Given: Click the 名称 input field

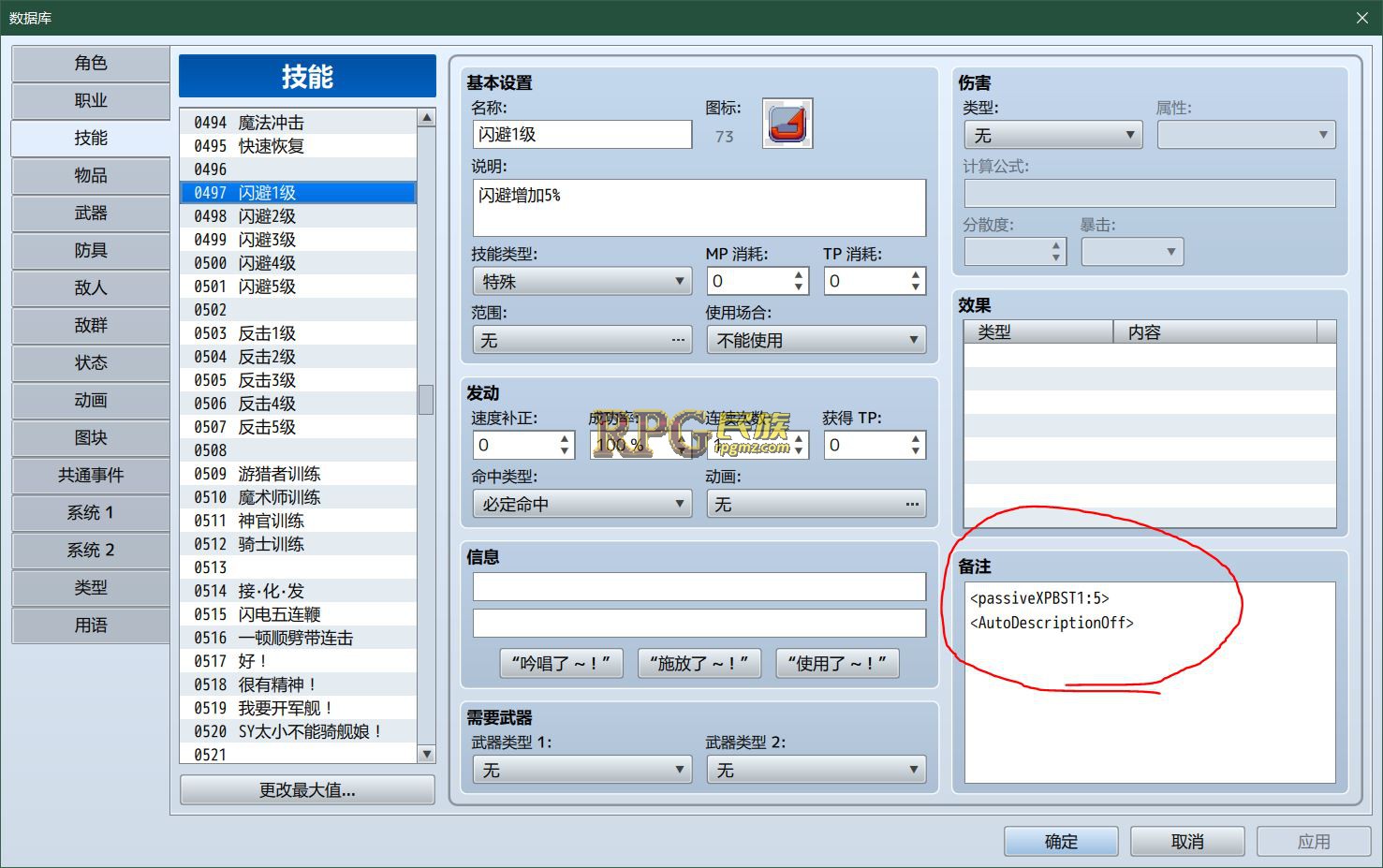Looking at the screenshot, I should click(582, 134).
